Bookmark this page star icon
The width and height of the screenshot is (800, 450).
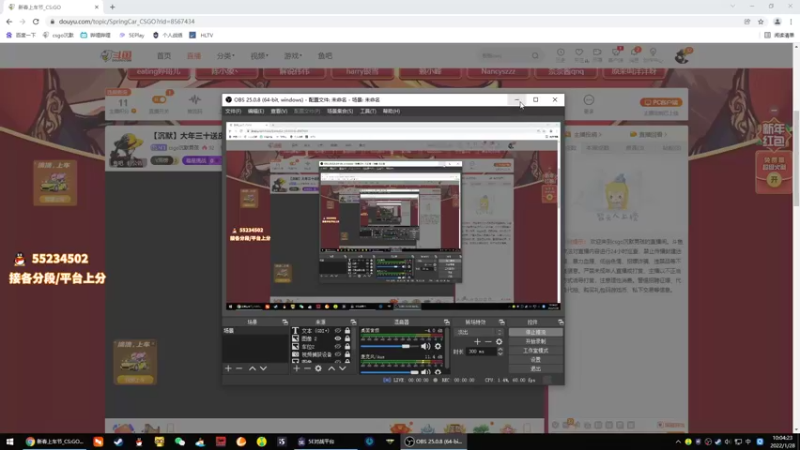click(761, 21)
